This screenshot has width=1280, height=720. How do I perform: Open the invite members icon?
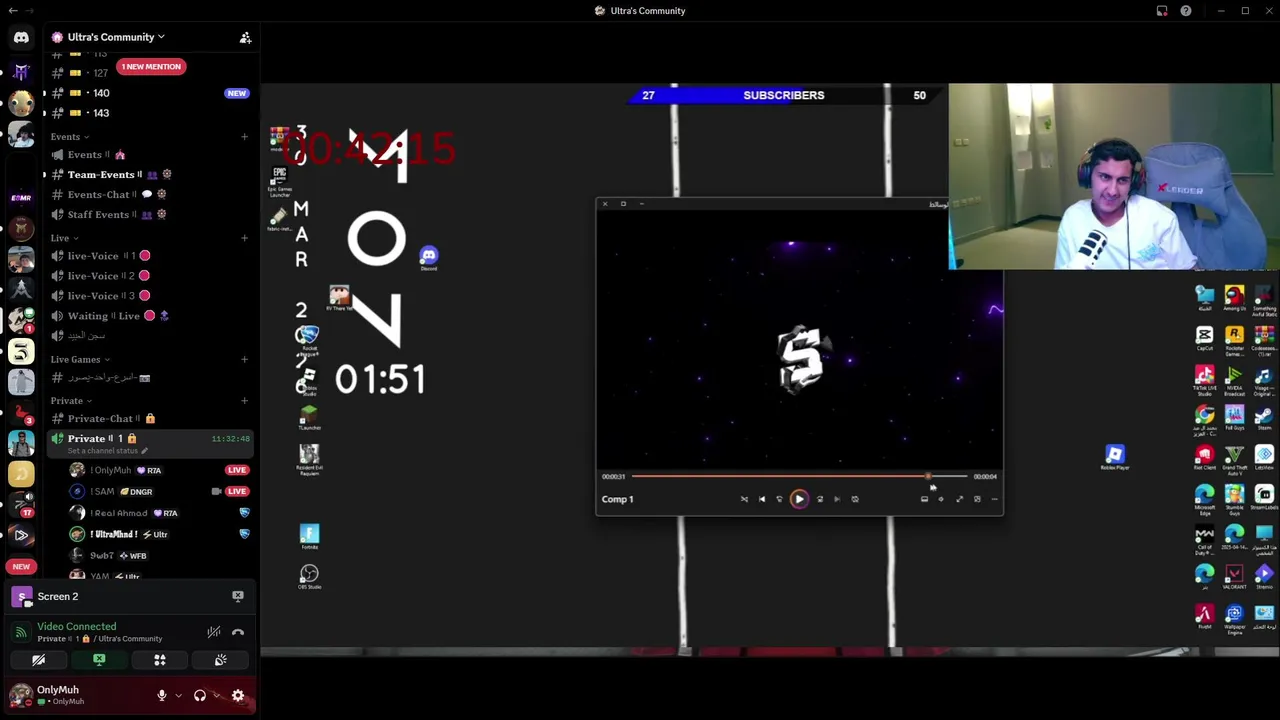(245, 38)
